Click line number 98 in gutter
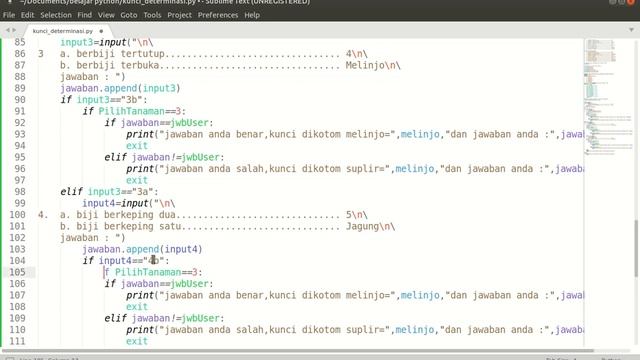This screenshot has width=640, height=360. click(x=20, y=192)
